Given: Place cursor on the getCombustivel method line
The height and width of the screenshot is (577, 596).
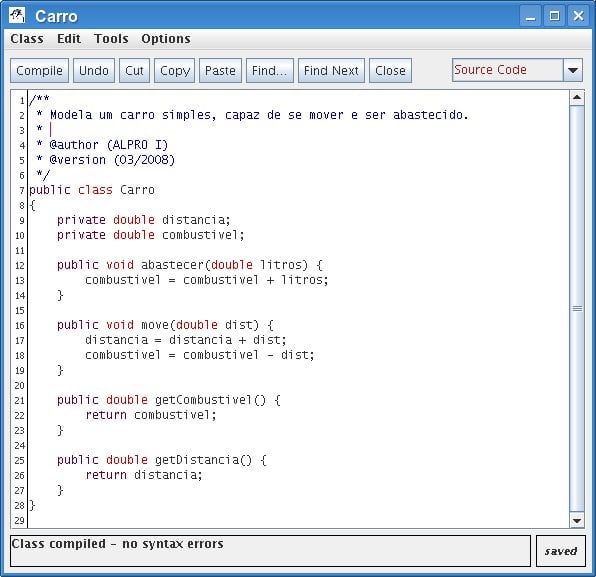Looking at the screenshot, I should point(169,400).
